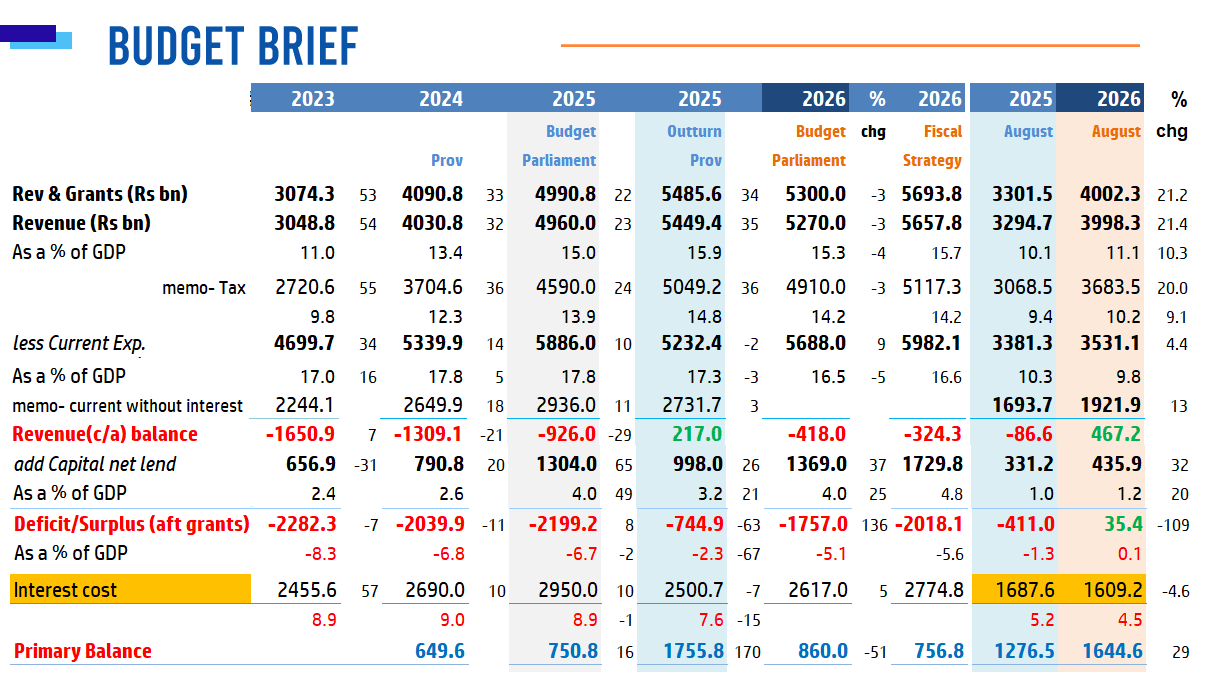Click the memo- Tax row label

pyautogui.click(x=204, y=288)
